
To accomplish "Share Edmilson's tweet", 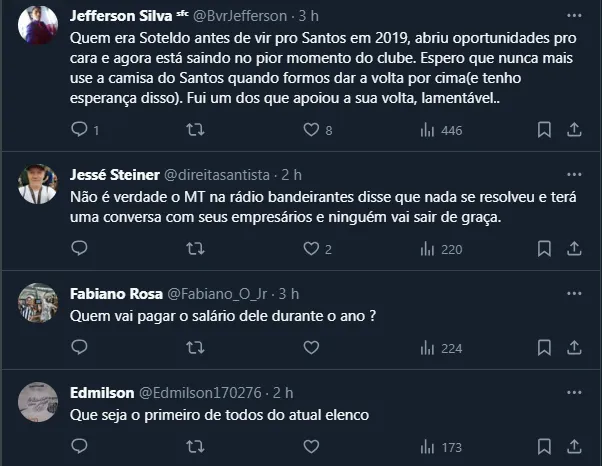I will coord(574,447).
